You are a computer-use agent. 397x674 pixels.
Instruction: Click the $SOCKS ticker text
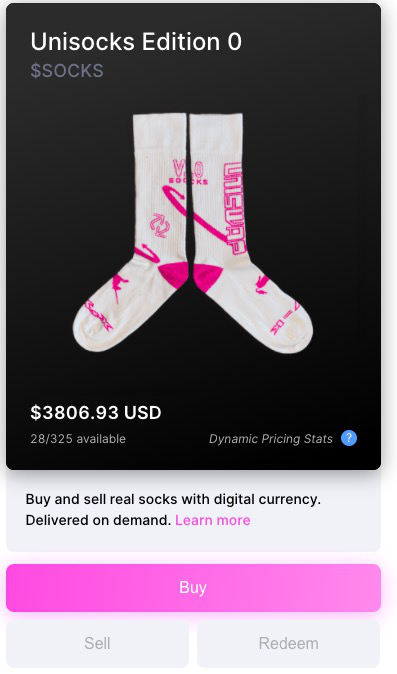(x=67, y=70)
